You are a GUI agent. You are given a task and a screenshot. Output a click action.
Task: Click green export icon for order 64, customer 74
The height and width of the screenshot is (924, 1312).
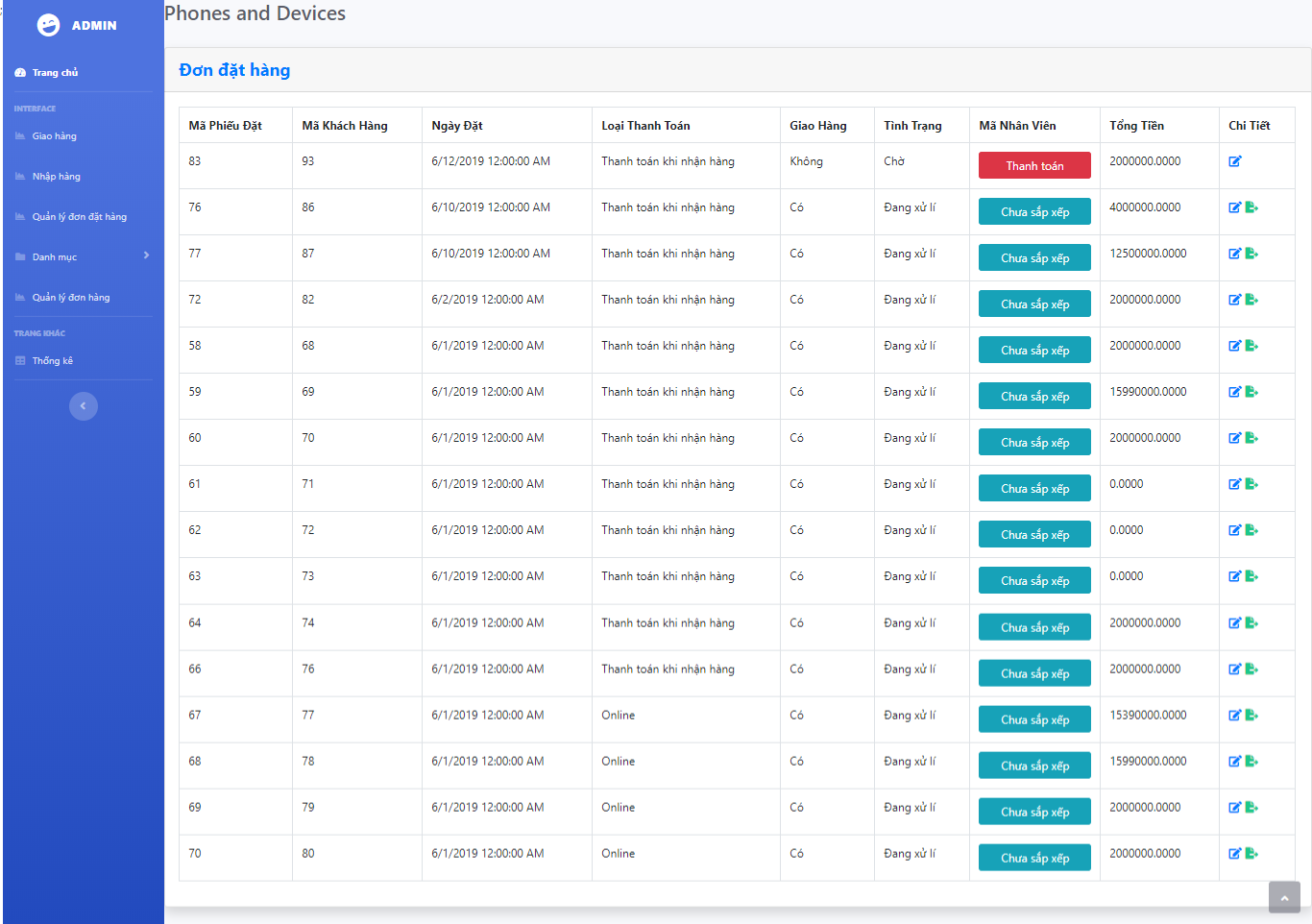pos(1251,623)
